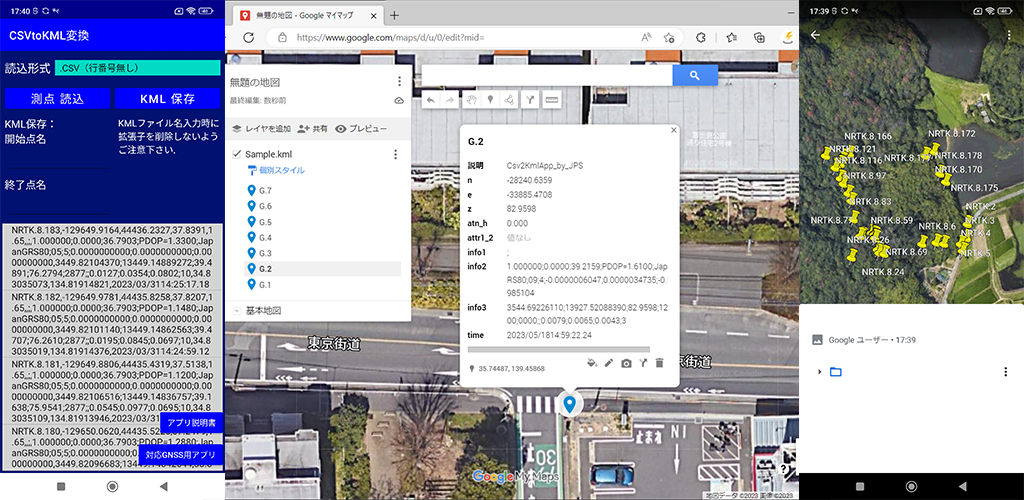The image size is (1024, 500).
Task: Tap the 終了点名 input line
Action: tap(57, 206)
